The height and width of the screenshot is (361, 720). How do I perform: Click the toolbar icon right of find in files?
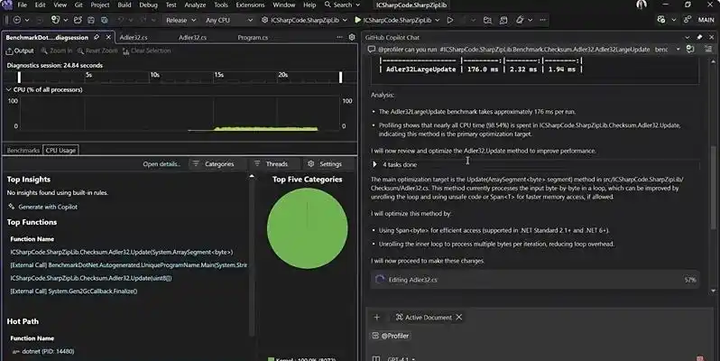coord(503,20)
